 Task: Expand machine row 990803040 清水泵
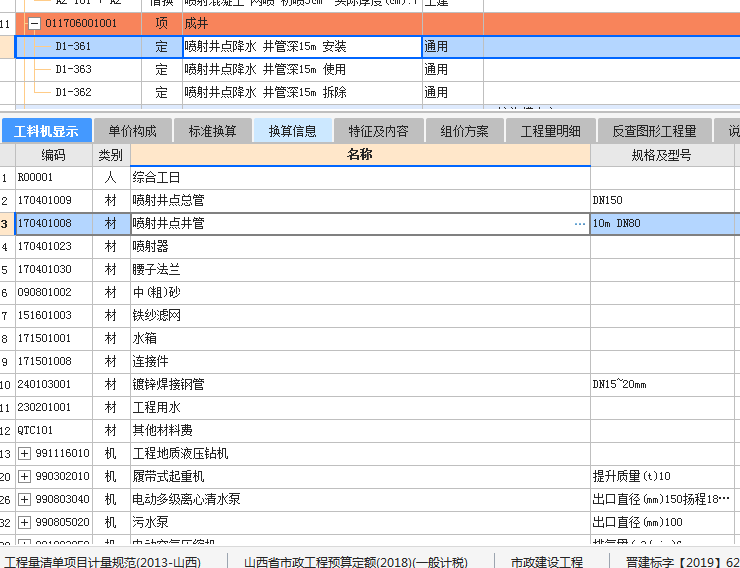coord(24,499)
